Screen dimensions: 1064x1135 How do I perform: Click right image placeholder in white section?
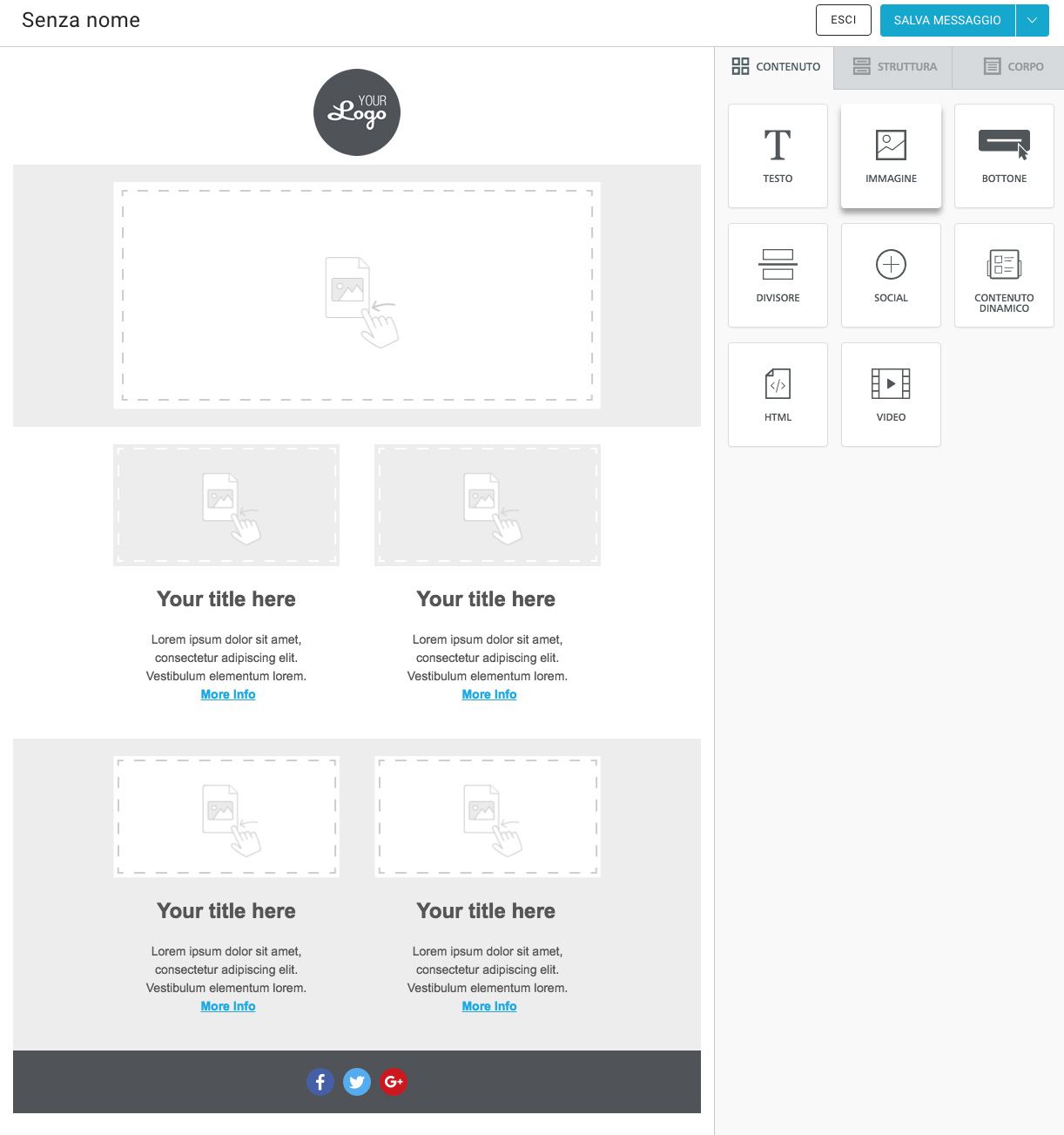tap(488, 505)
